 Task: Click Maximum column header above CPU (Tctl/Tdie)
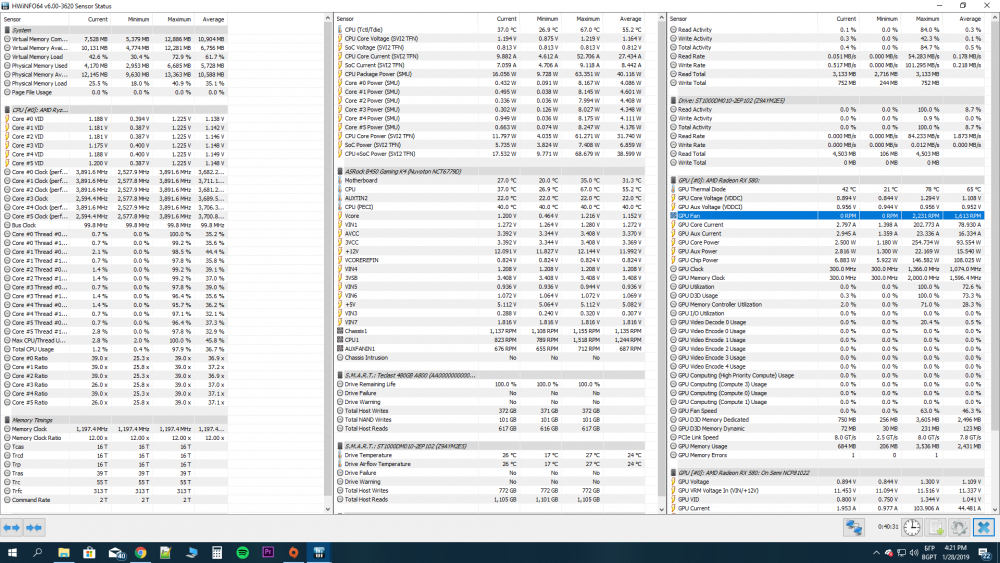tap(581, 19)
